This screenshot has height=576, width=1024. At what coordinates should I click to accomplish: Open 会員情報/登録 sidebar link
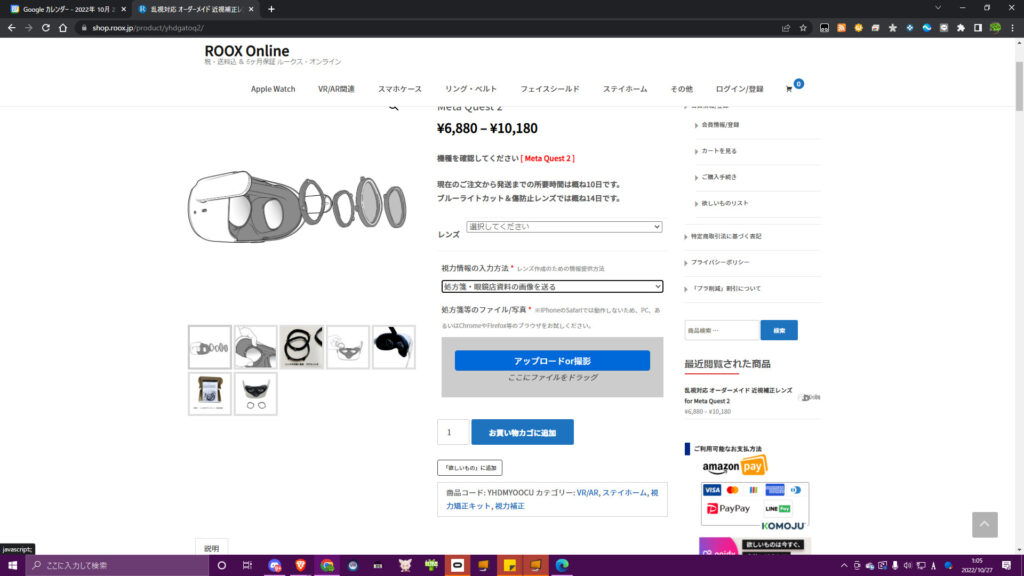720,125
